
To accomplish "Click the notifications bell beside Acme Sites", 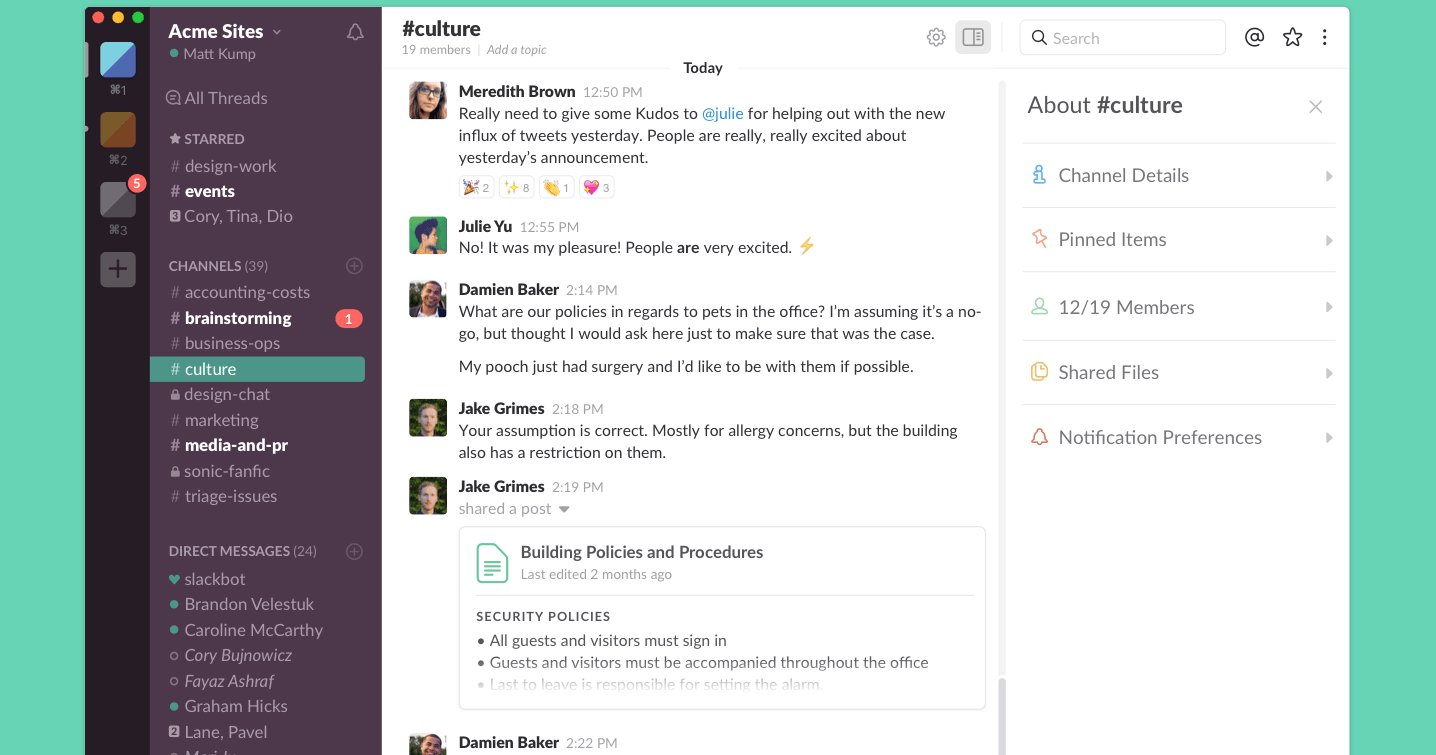I will point(355,32).
